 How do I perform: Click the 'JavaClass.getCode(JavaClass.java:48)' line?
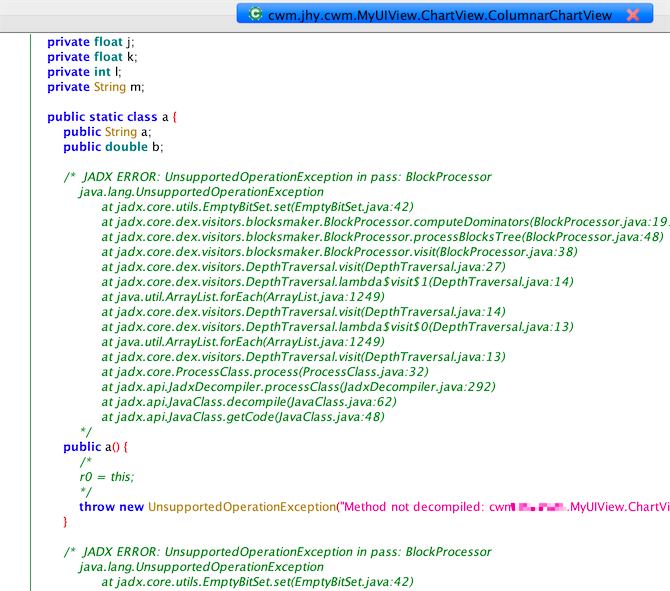tap(243, 417)
